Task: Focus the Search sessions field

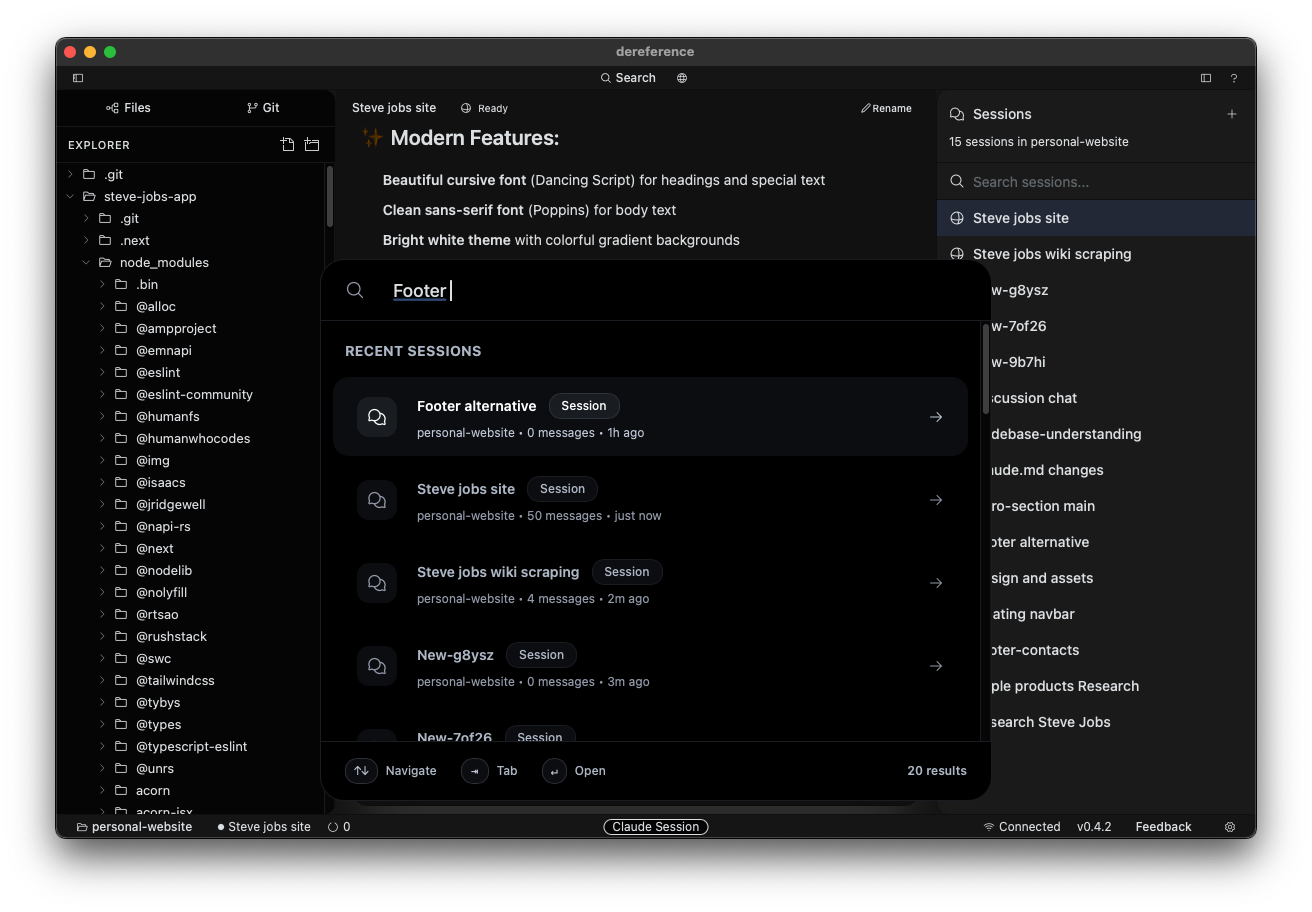Action: (1096, 182)
